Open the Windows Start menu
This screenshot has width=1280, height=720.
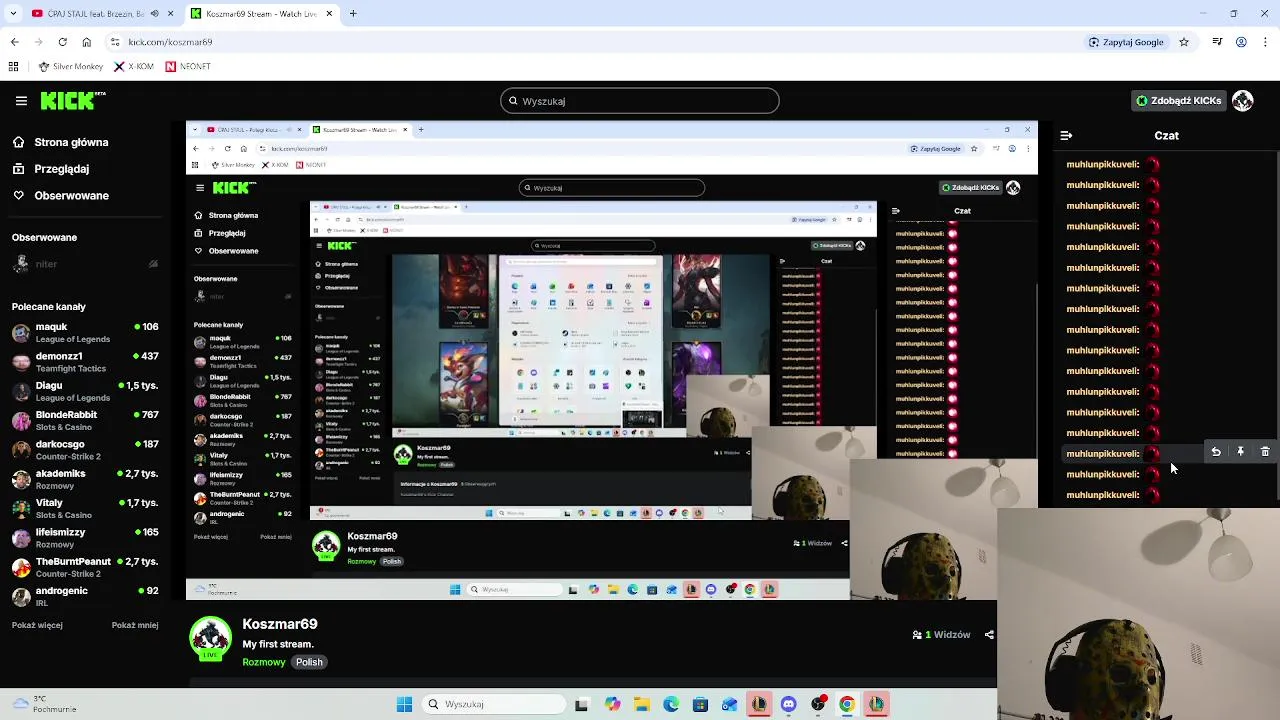(404, 704)
